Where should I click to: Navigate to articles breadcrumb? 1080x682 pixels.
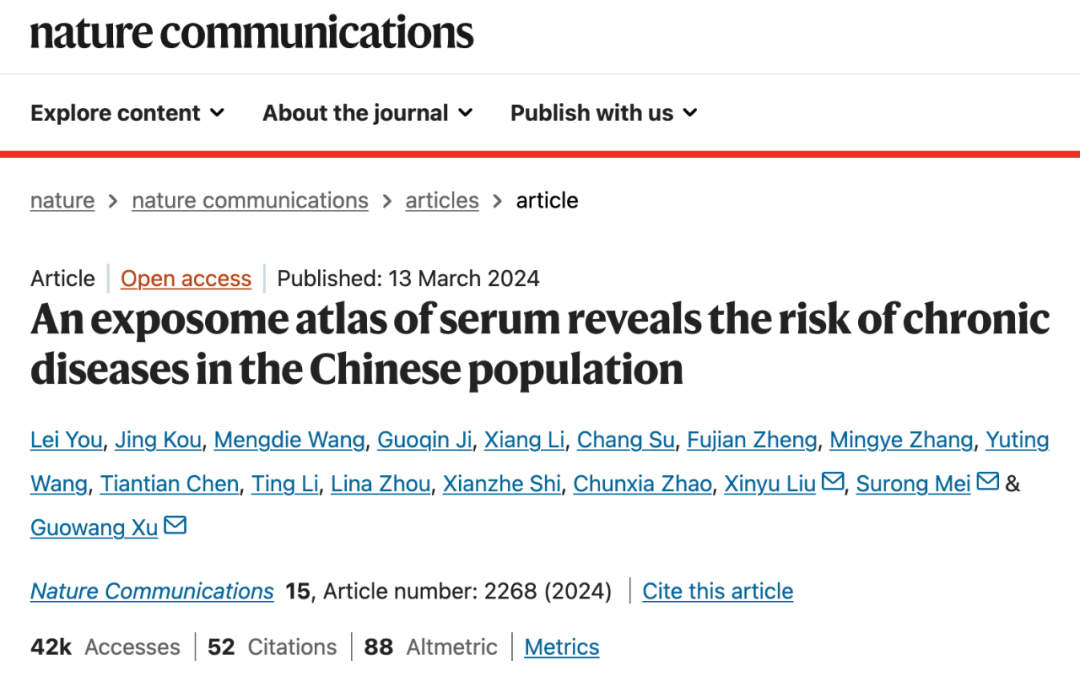pos(442,200)
